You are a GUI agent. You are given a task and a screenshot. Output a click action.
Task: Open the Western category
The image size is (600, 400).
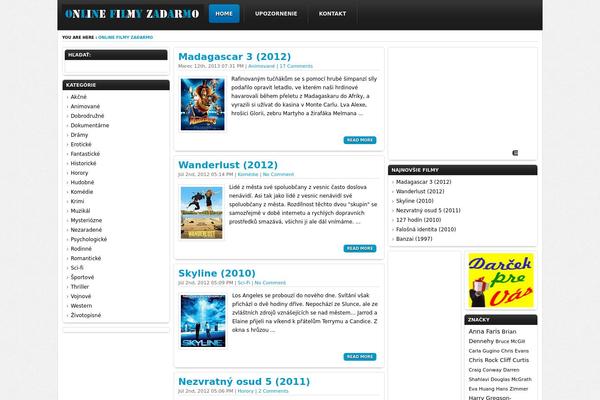[81, 306]
